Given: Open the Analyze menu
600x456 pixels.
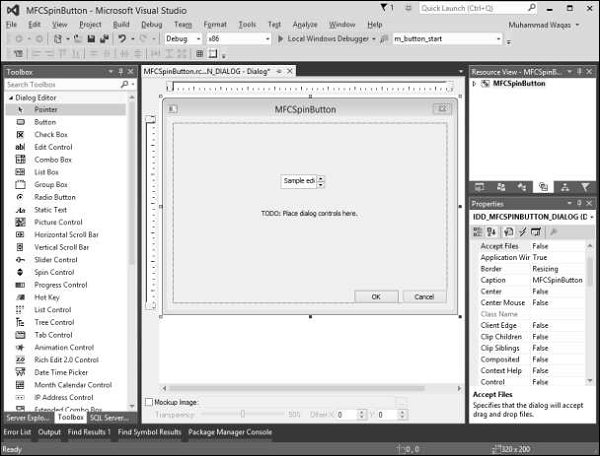Looking at the screenshot, I should pos(305,24).
